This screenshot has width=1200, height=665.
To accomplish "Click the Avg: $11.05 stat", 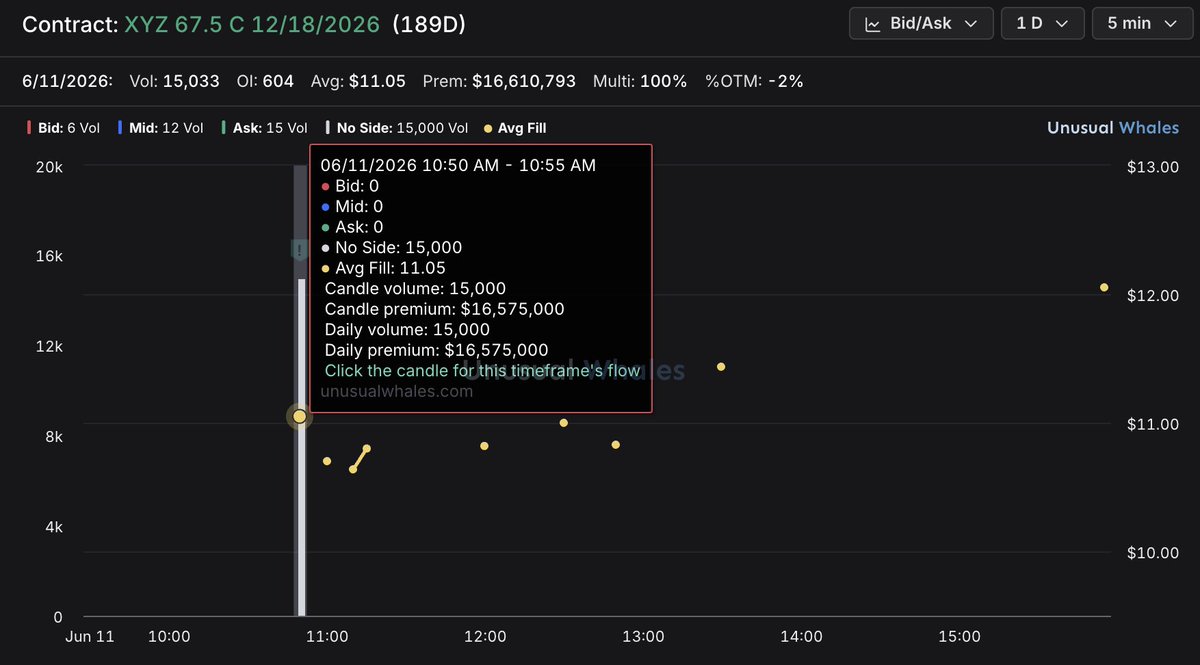I will (358, 81).
